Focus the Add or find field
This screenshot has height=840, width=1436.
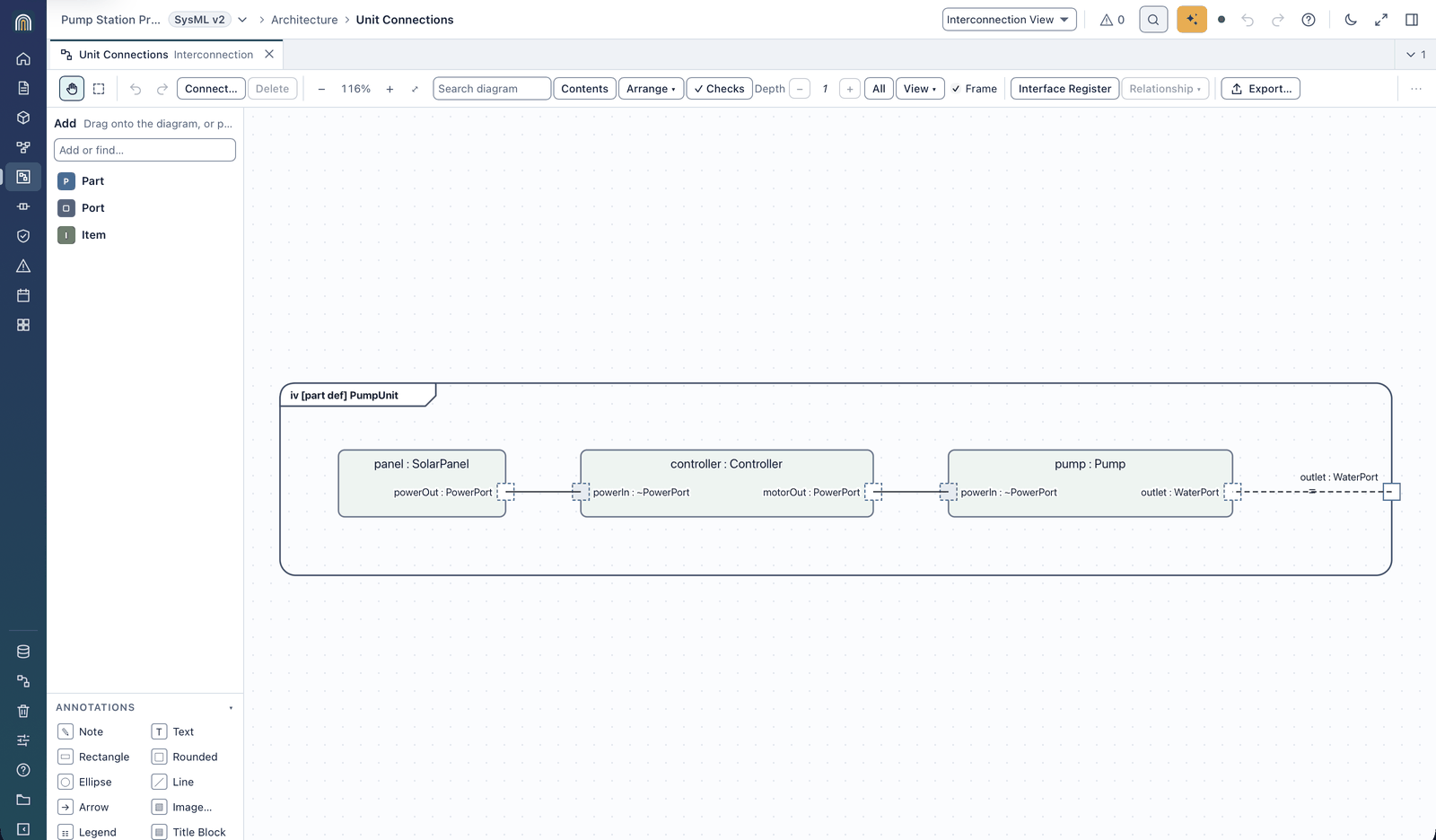(144, 150)
